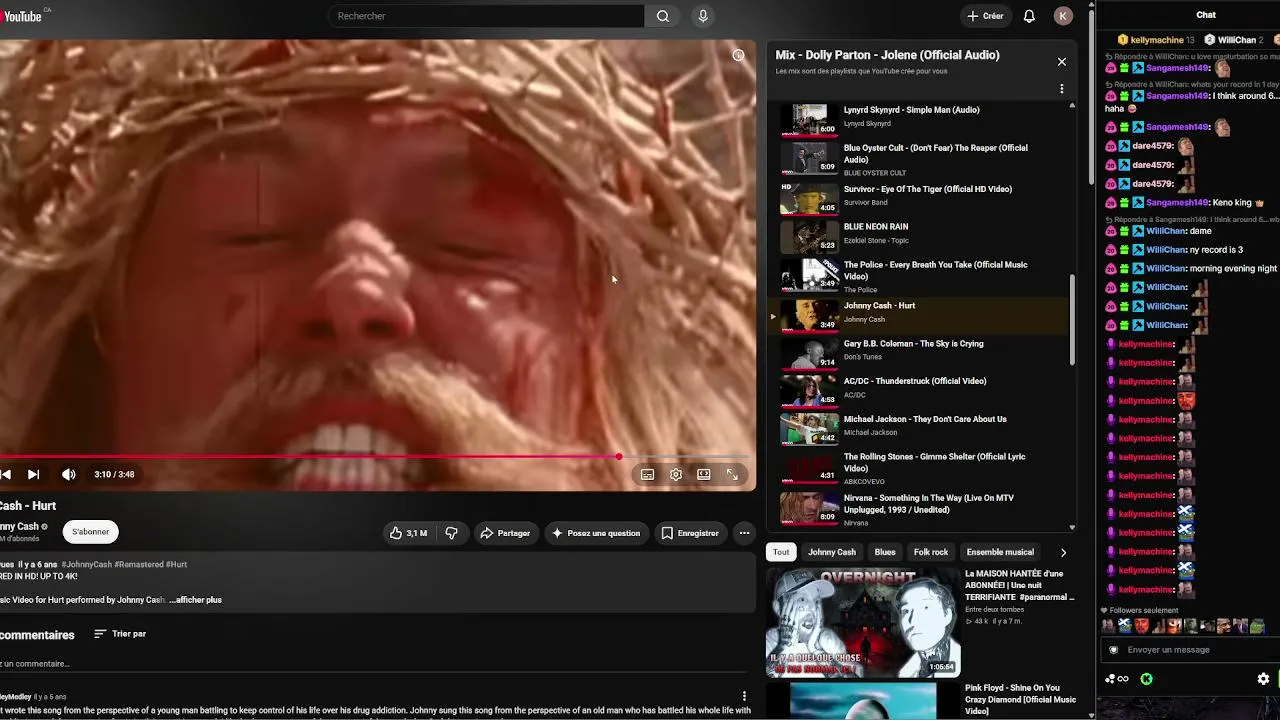Open the account avatar menu
Viewport: 1280px width, 720px height.
click(x=1063, y=16)
